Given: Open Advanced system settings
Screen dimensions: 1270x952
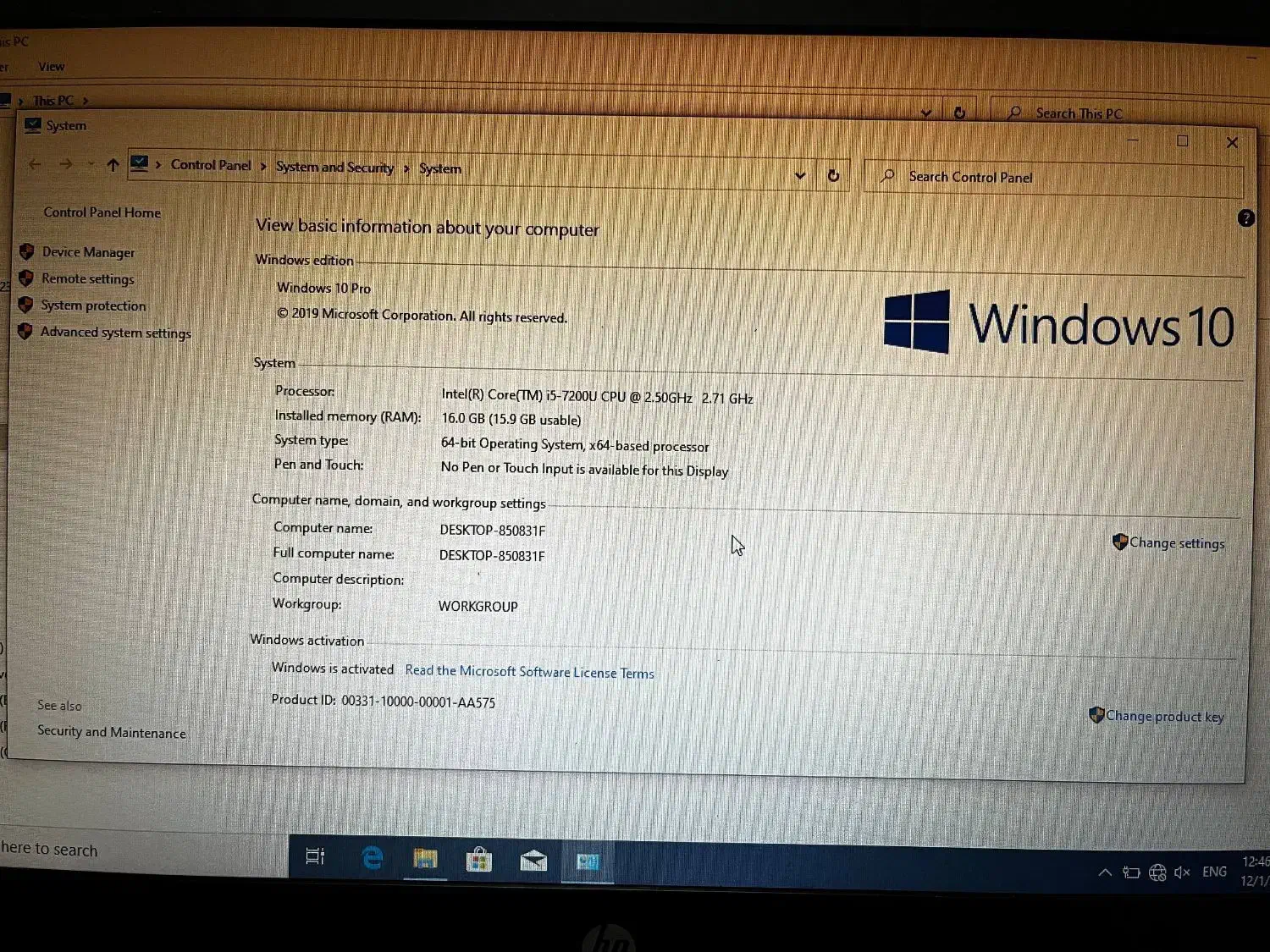Looking at the screenshot, I should [x=115, y=332].
